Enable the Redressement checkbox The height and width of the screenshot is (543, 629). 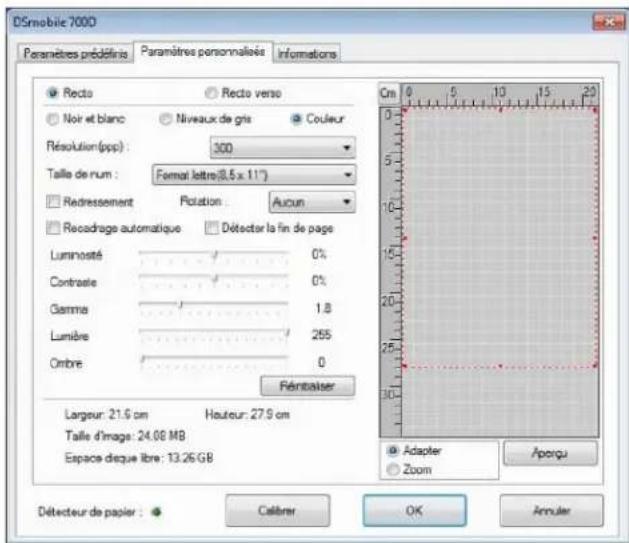[53, 201]
